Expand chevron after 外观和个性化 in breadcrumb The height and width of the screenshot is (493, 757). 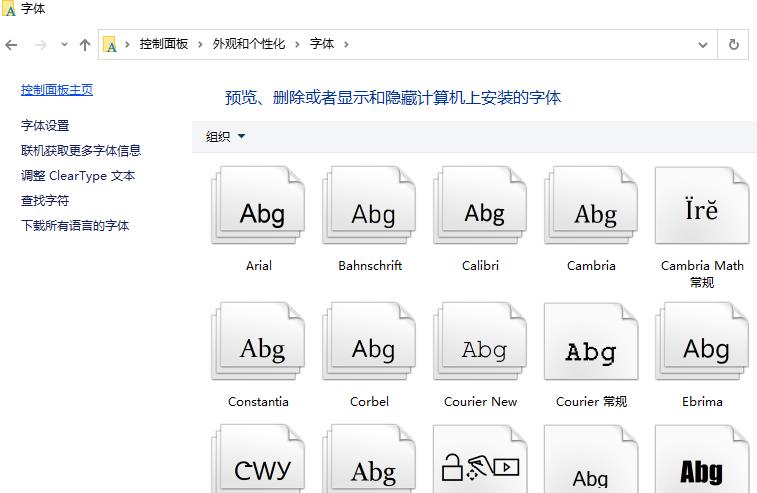click(297, 44)
